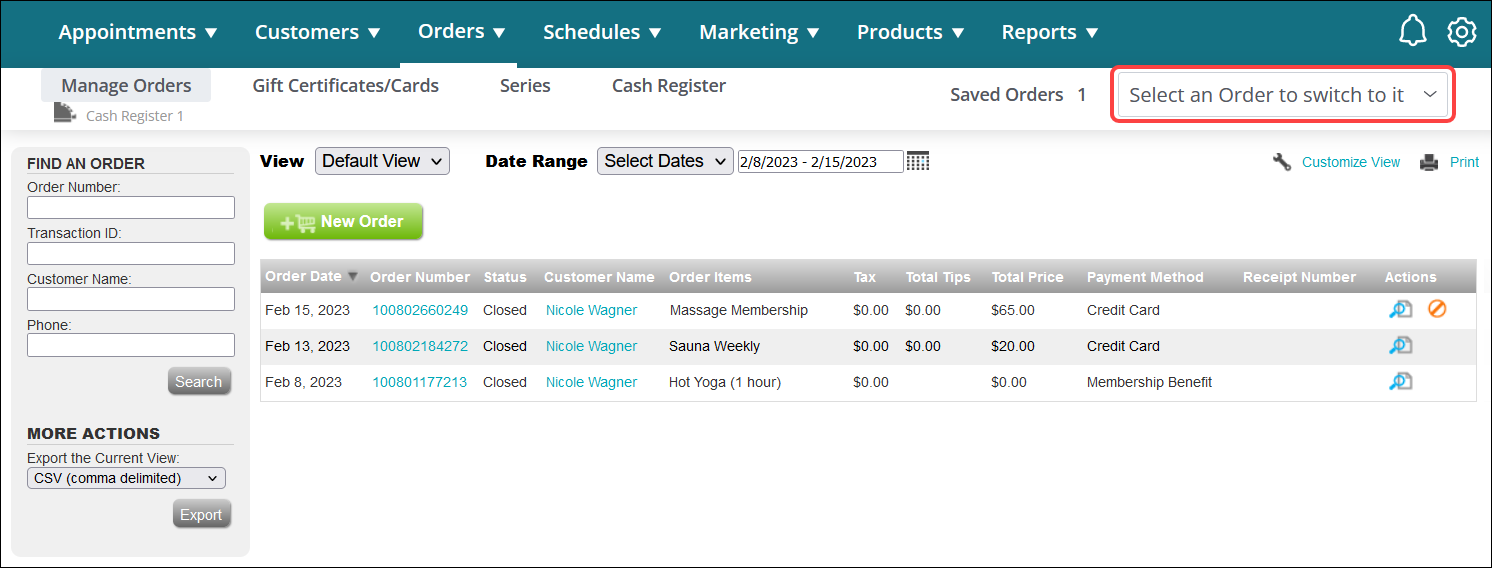Switch to the Cash Register tab
The image size is (1492, 568).
click(669, 86)
